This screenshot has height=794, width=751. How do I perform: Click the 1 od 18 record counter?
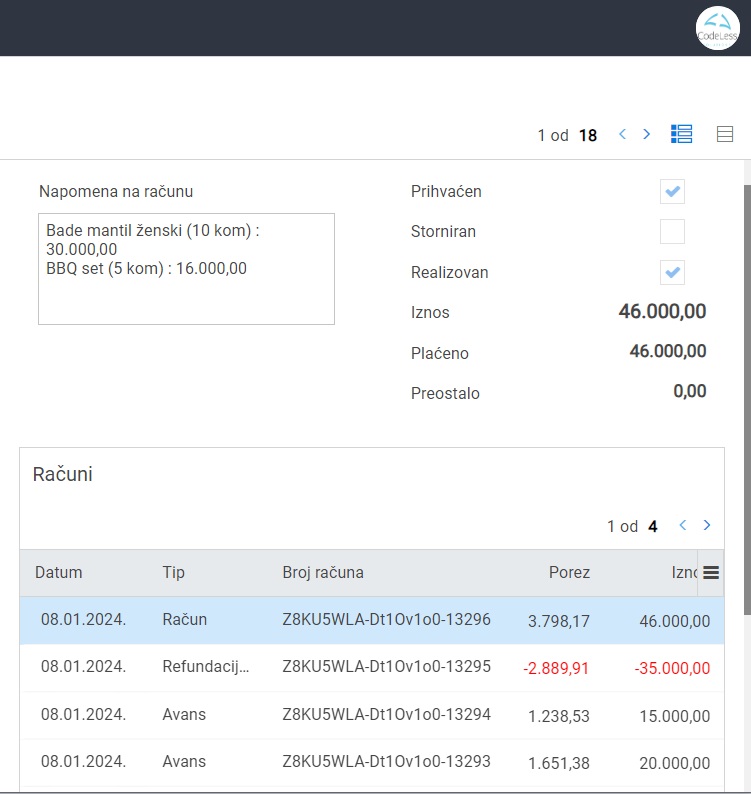(567, 135)
